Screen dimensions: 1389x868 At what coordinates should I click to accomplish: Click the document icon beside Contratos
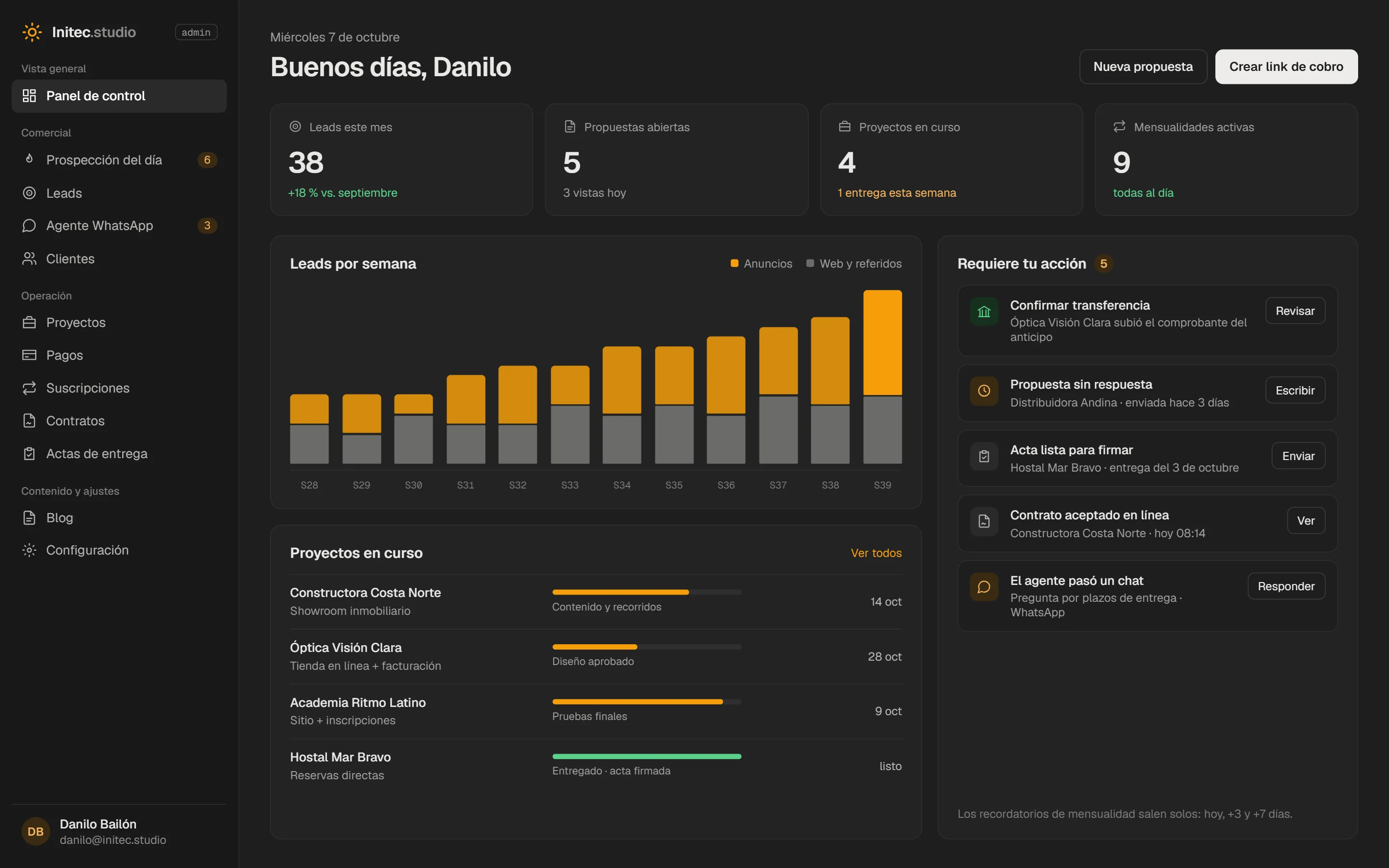(29, 421)
